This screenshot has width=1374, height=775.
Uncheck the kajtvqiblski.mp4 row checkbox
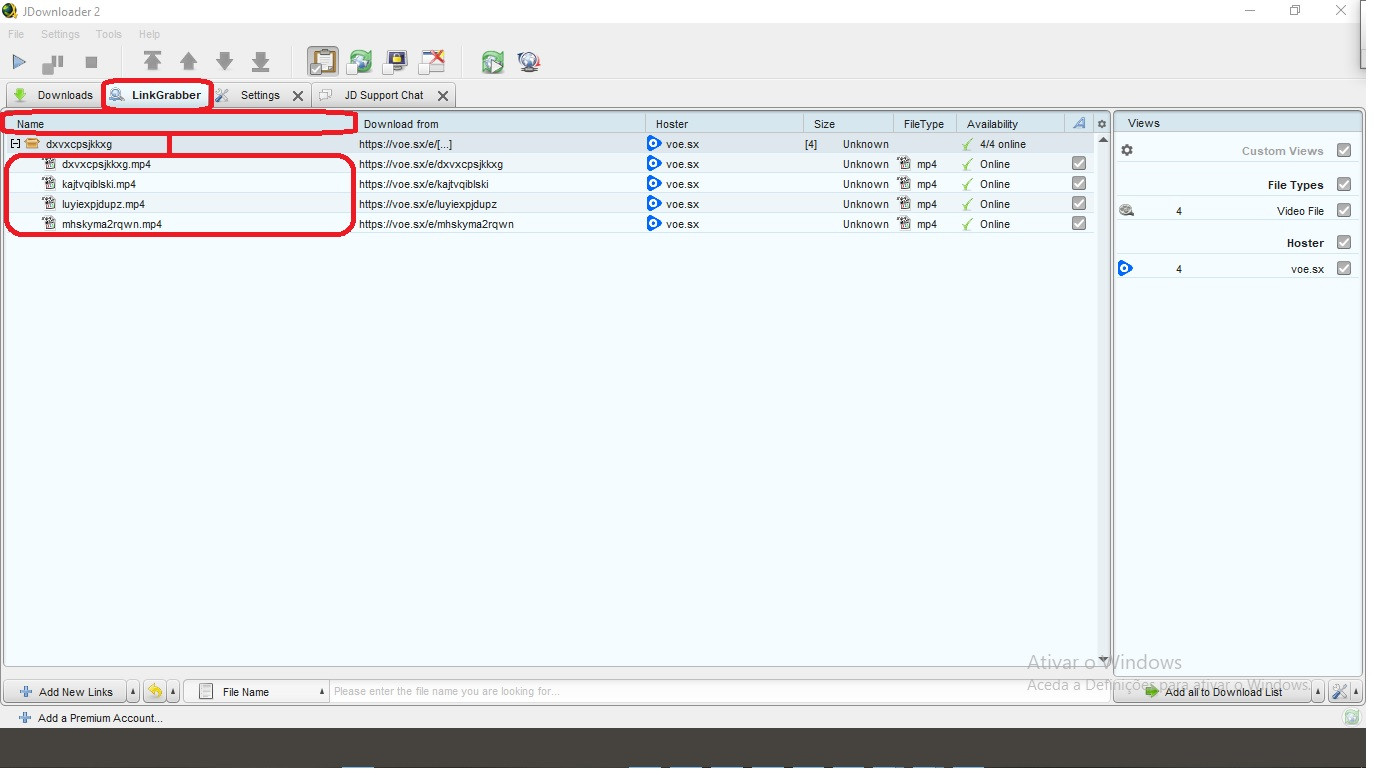click(x=1078, y=183)
